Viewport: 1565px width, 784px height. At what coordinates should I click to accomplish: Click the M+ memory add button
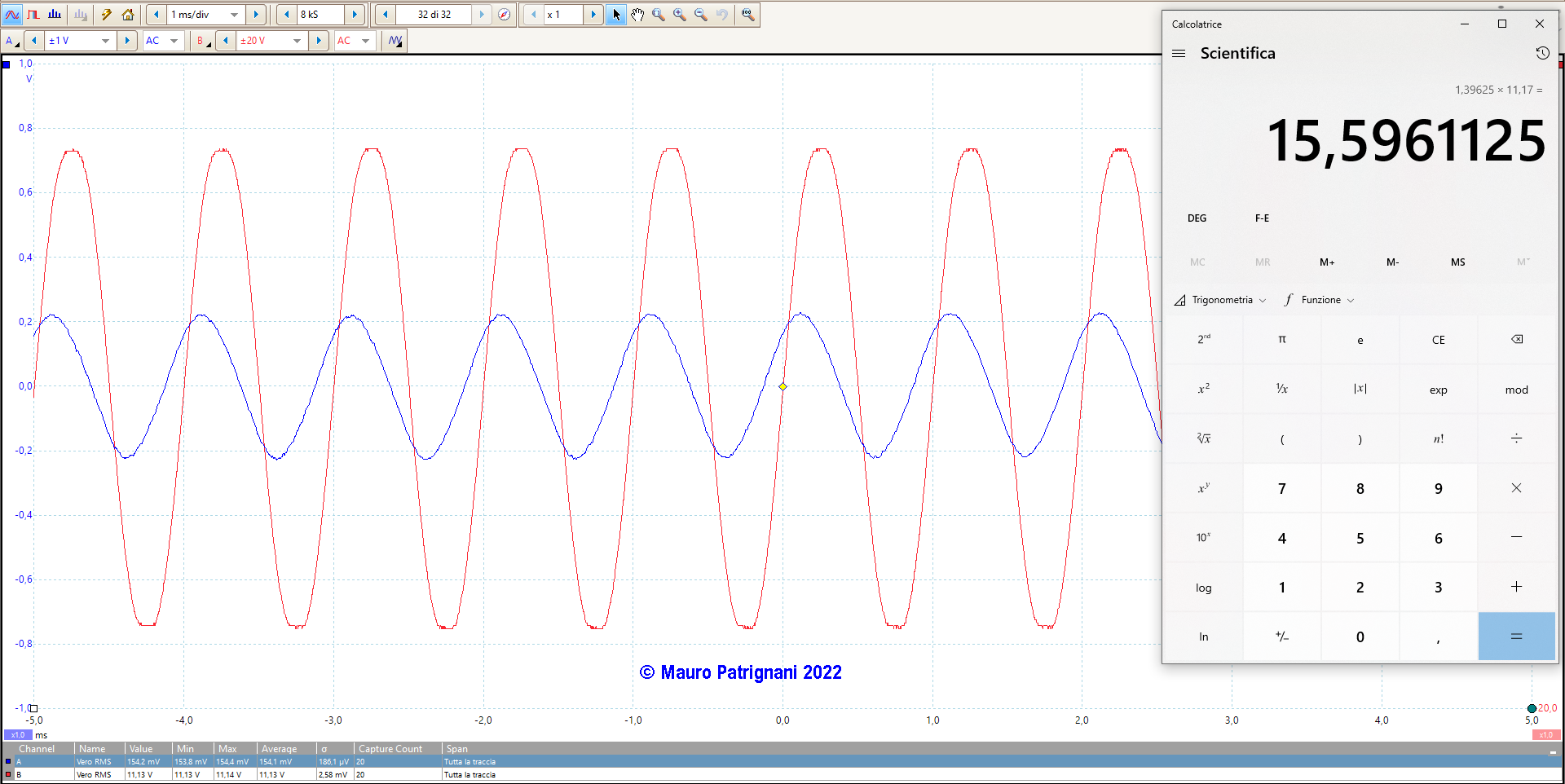pyautogui.click(x=1327, y=262)
